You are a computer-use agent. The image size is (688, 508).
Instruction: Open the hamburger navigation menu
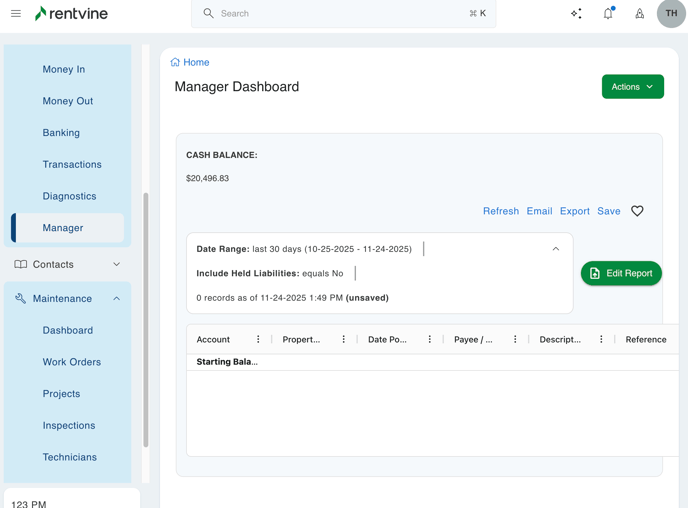[16, 14]
